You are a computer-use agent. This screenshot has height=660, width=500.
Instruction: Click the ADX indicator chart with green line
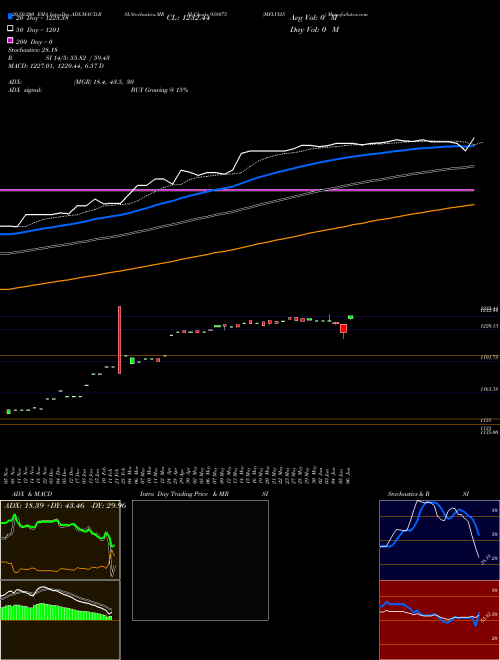pos(60,540)
